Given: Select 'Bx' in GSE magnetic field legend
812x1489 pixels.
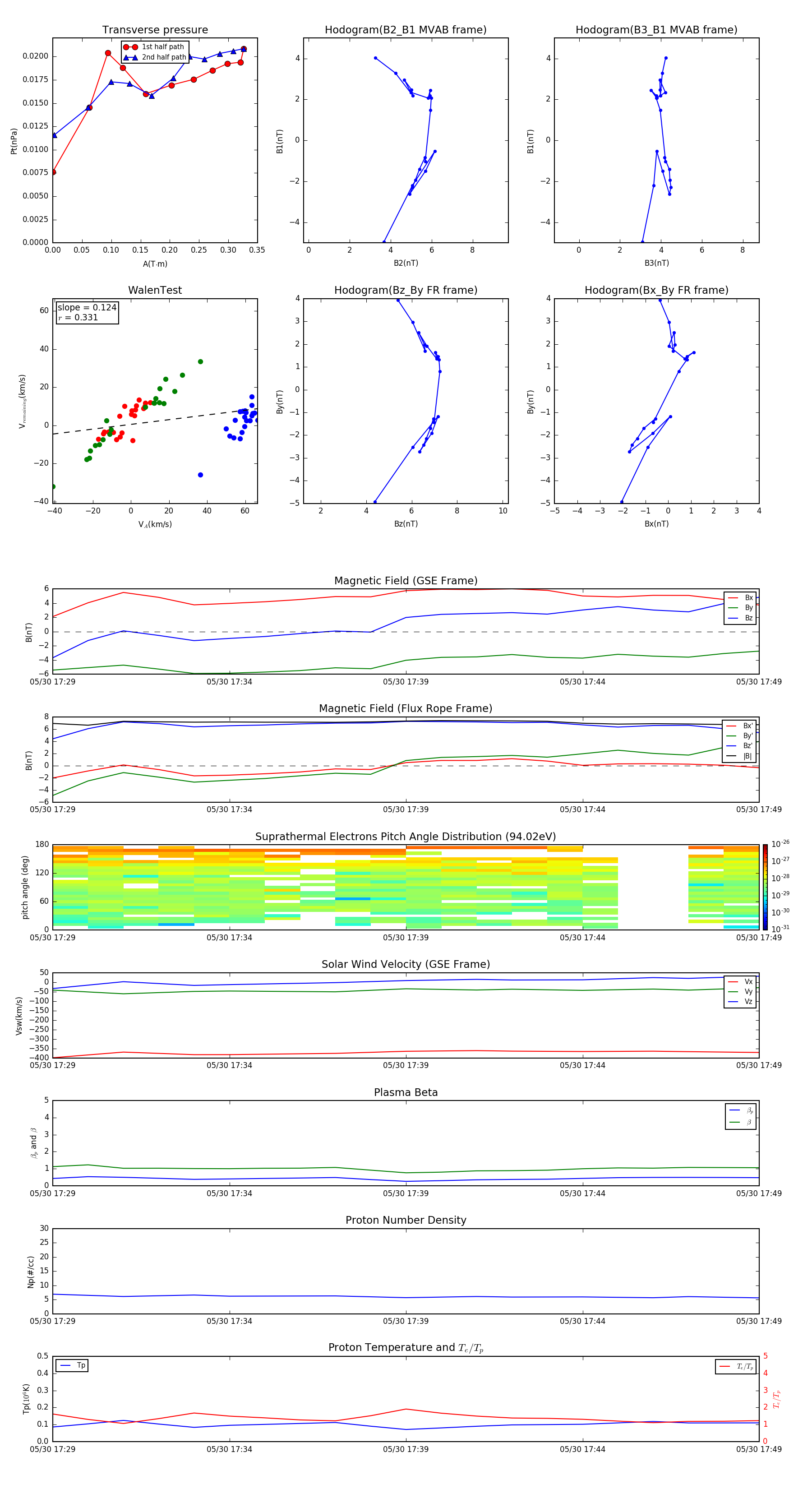Looking at the screenshot, I should click(x=740, y=598).
